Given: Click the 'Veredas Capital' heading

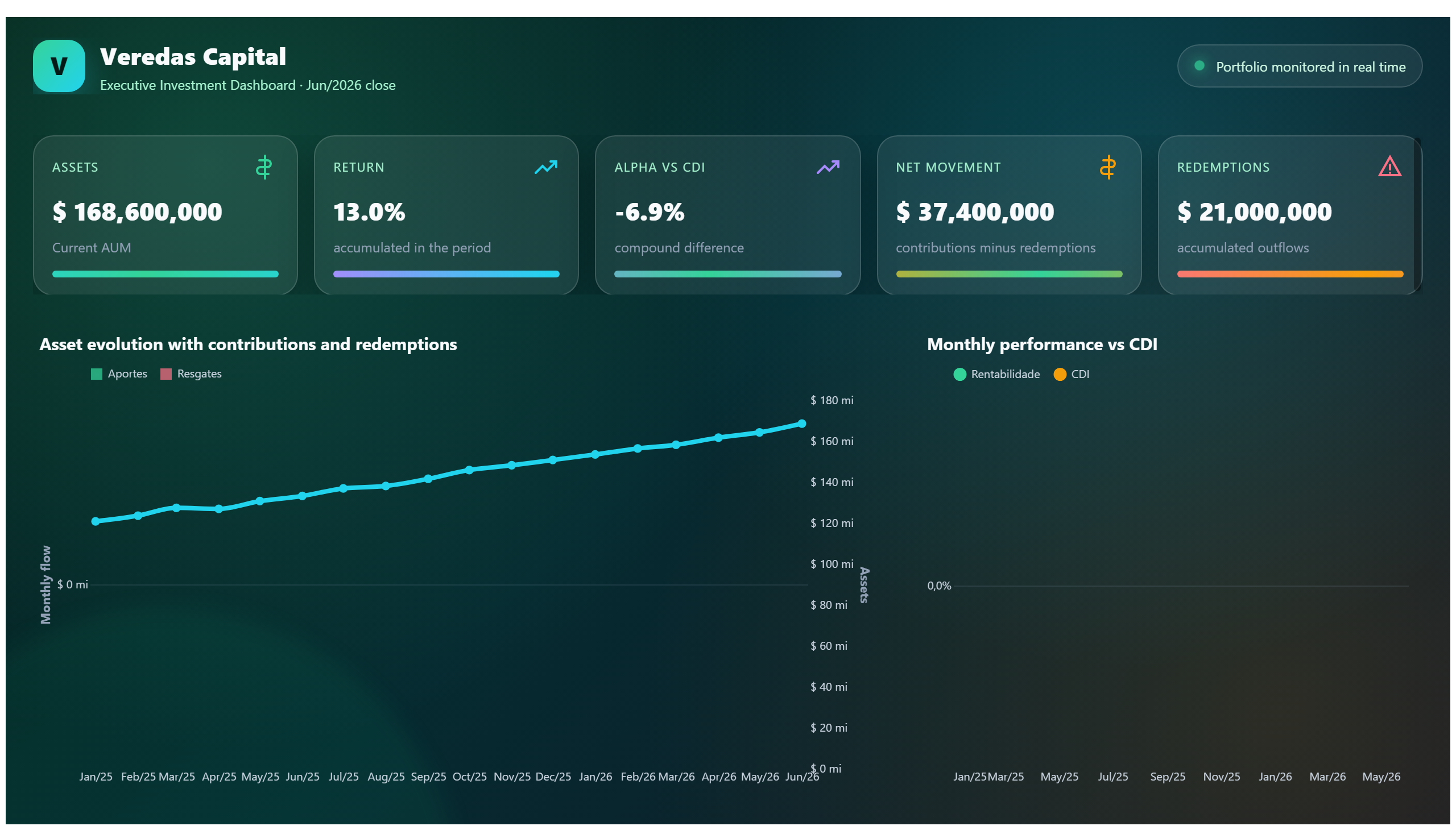Looking at the screenshot, I should [193, 56].
